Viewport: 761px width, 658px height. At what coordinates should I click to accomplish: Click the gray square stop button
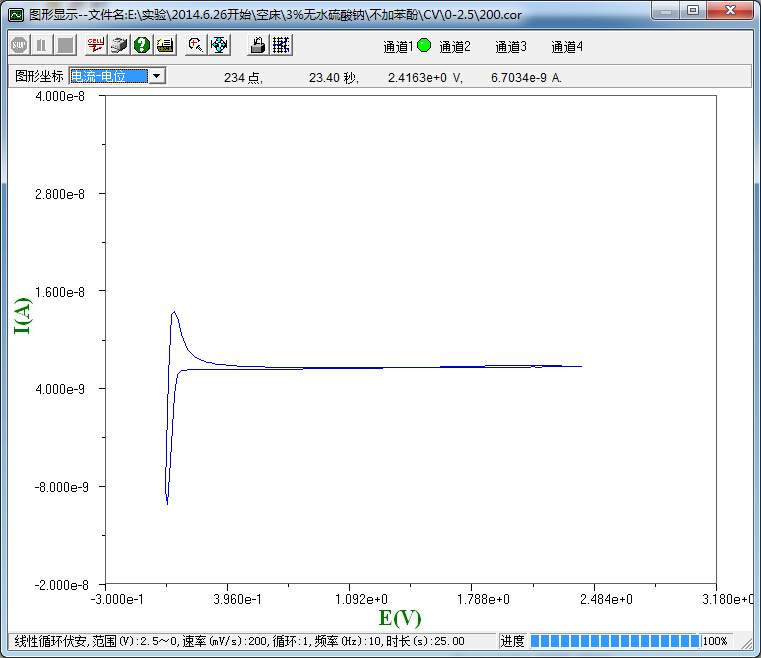(65, 46)
